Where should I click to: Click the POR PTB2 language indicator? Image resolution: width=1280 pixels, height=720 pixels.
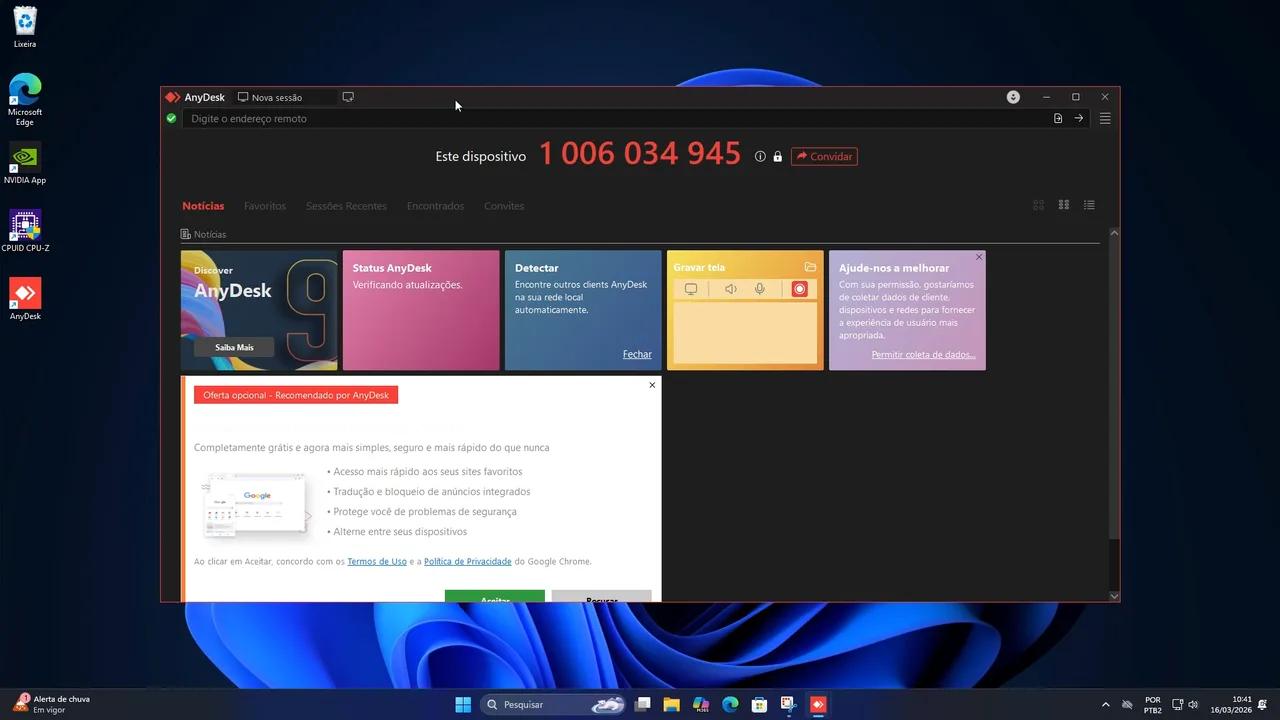(x=1153, y=705)
